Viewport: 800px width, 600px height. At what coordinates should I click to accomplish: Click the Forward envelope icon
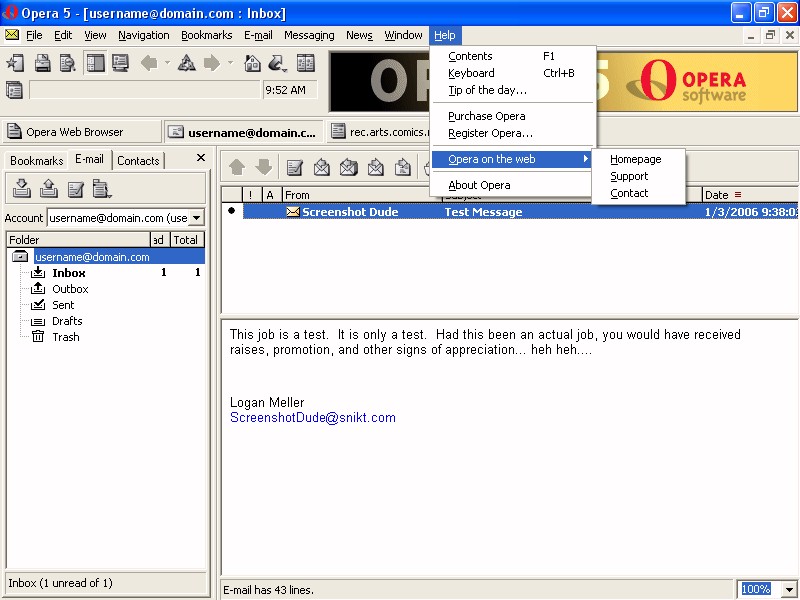376,167
